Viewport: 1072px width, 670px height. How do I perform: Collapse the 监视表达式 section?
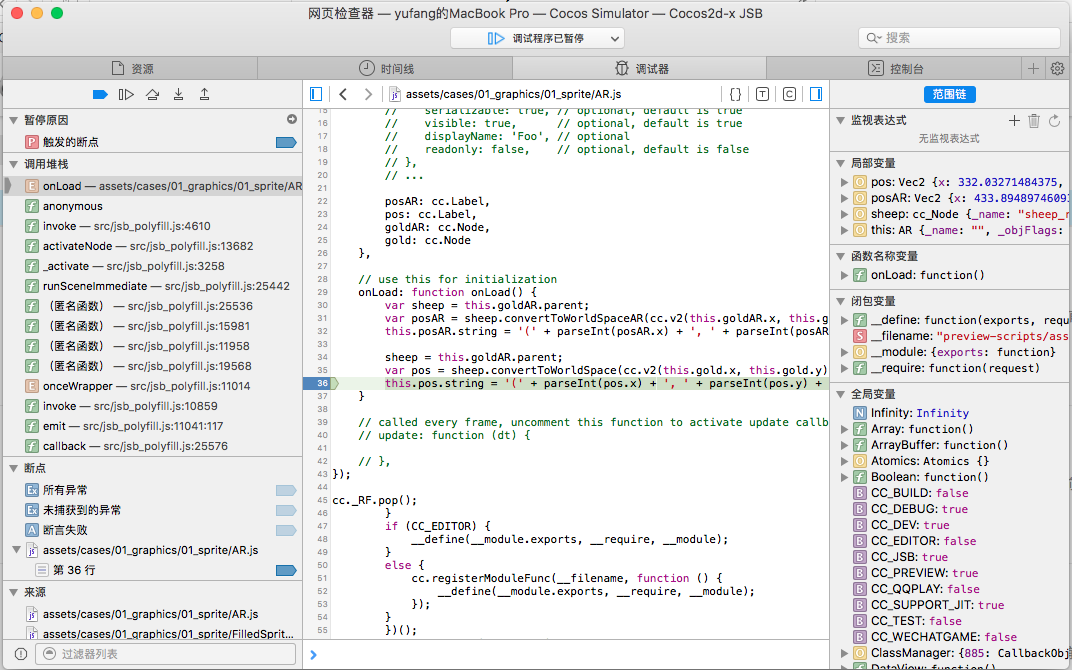(841, 120)
